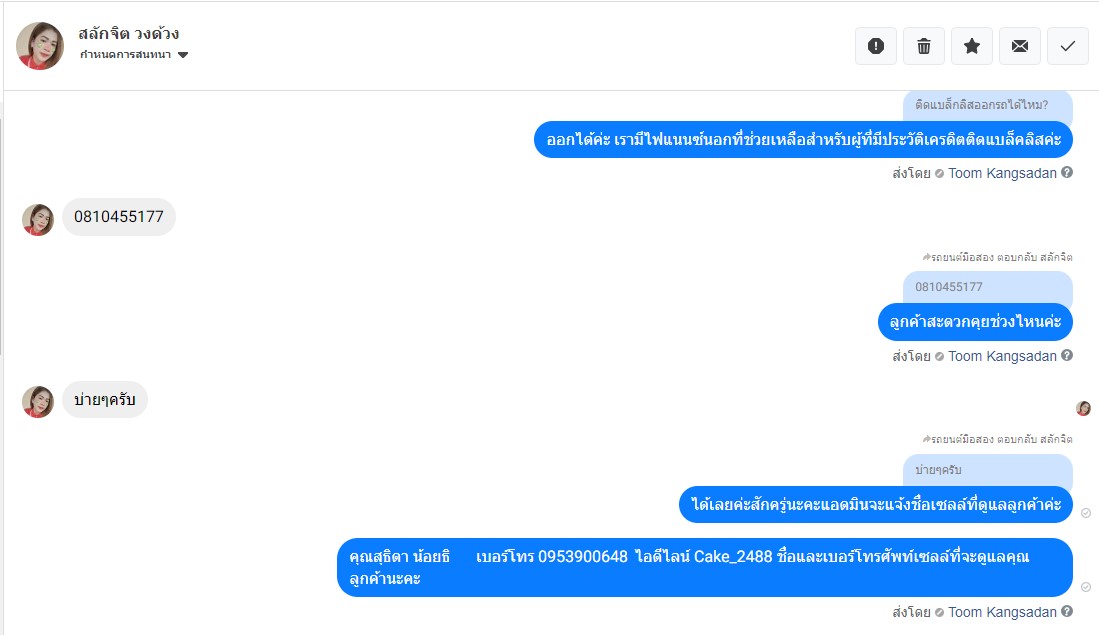The image size is (1099, 635).
Task: Click small seen-by avatar at right edge
Action: click(1084, 409)
